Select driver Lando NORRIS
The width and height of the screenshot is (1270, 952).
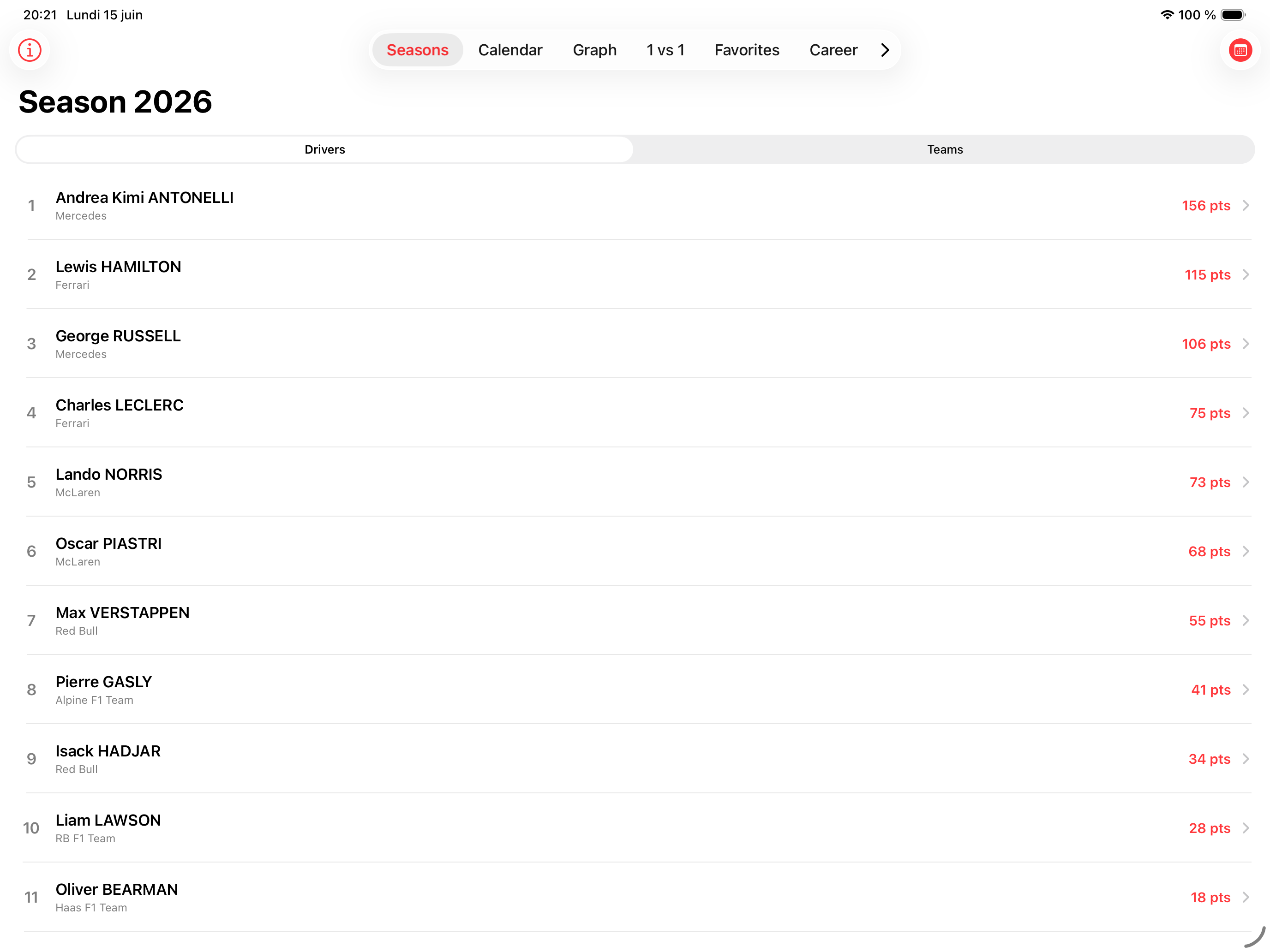click(x=109, y=474)
